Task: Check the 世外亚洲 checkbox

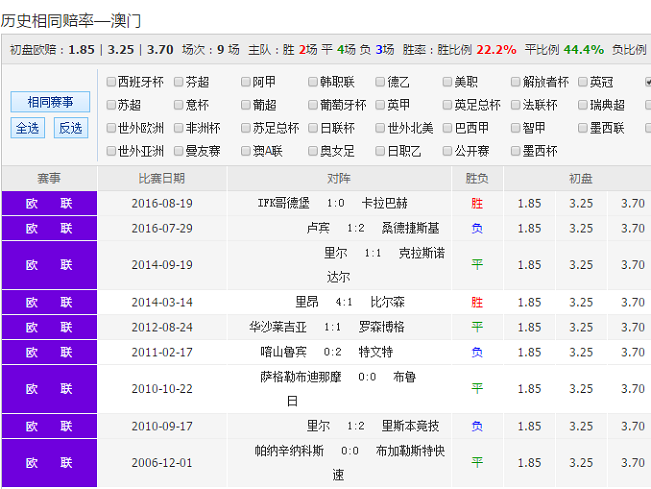Action: [111, 151]
